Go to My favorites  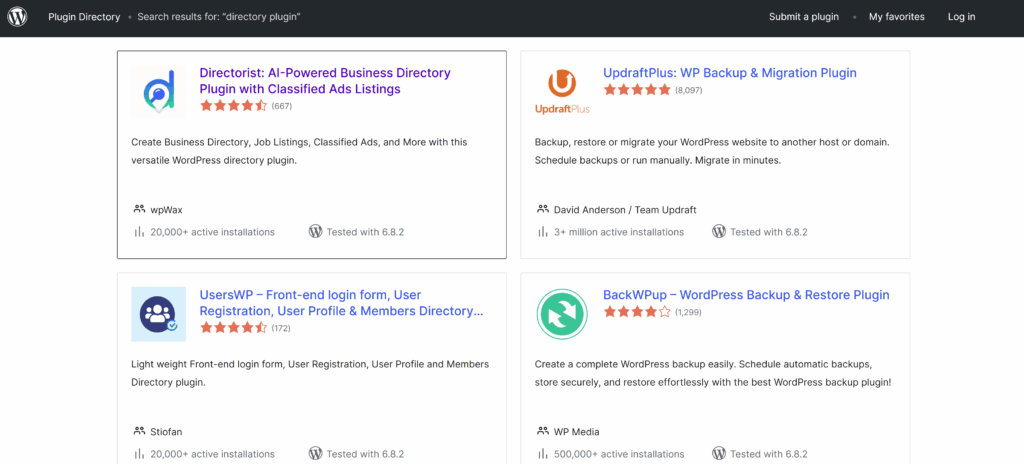897,17
